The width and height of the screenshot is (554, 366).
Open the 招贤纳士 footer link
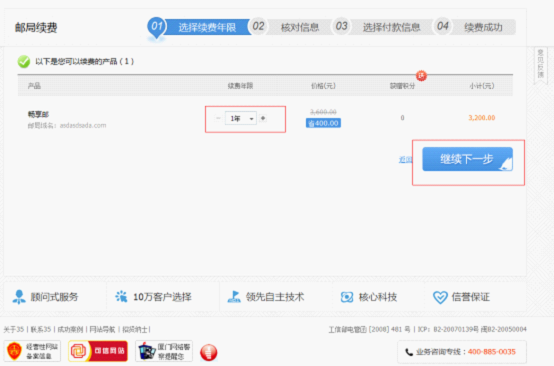135,329
